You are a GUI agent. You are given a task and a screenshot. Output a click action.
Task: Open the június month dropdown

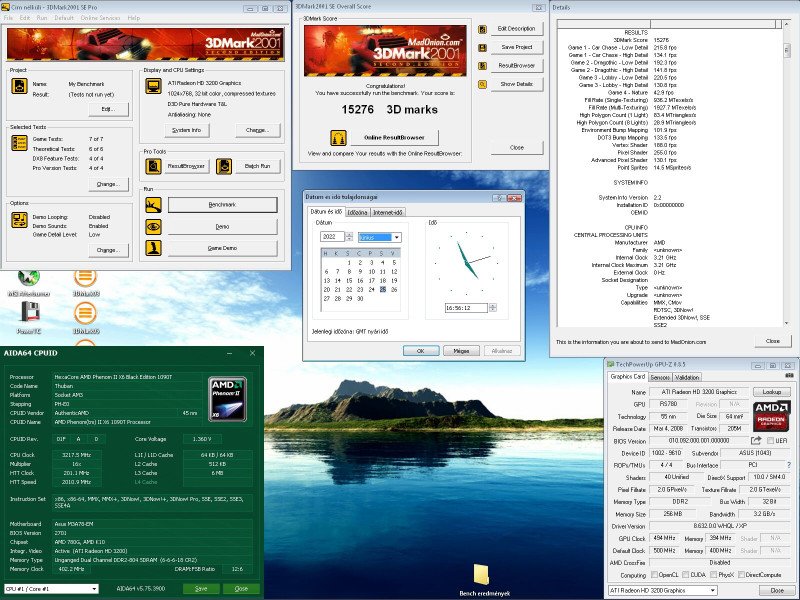pyautogui.click(x=379, y=237)
